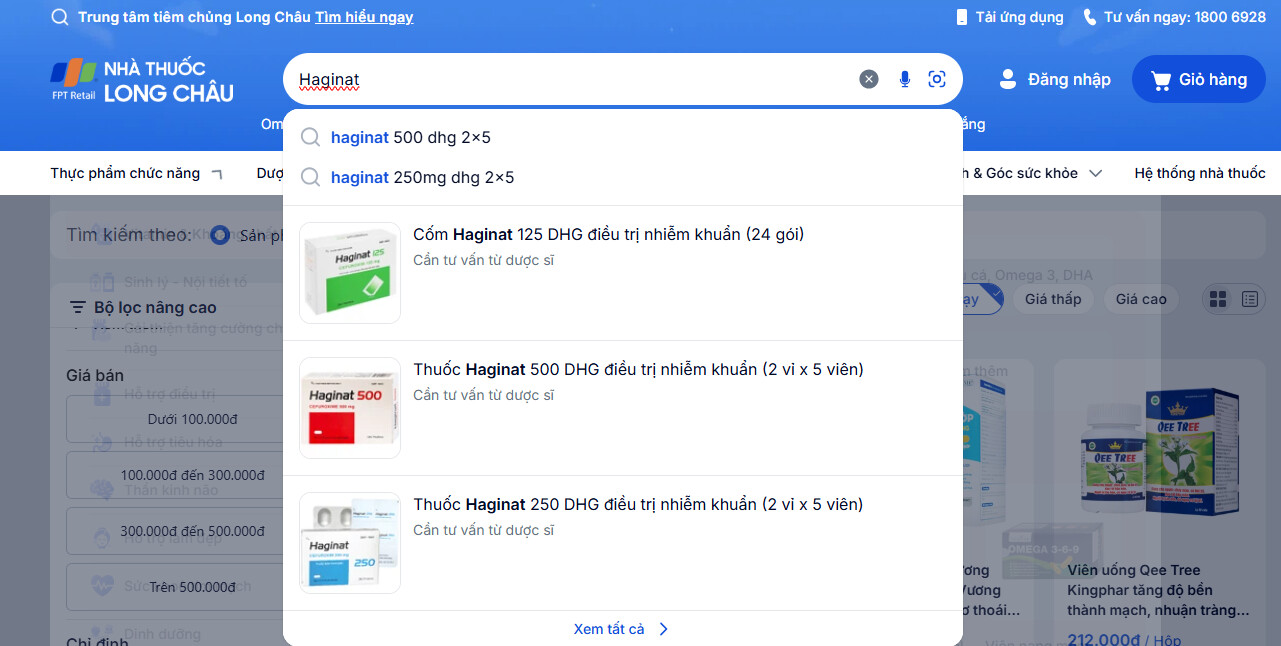Click the chevron arrow beside Xem tất cả
Screen dimensions: 1281x646
tap(663, 629)
